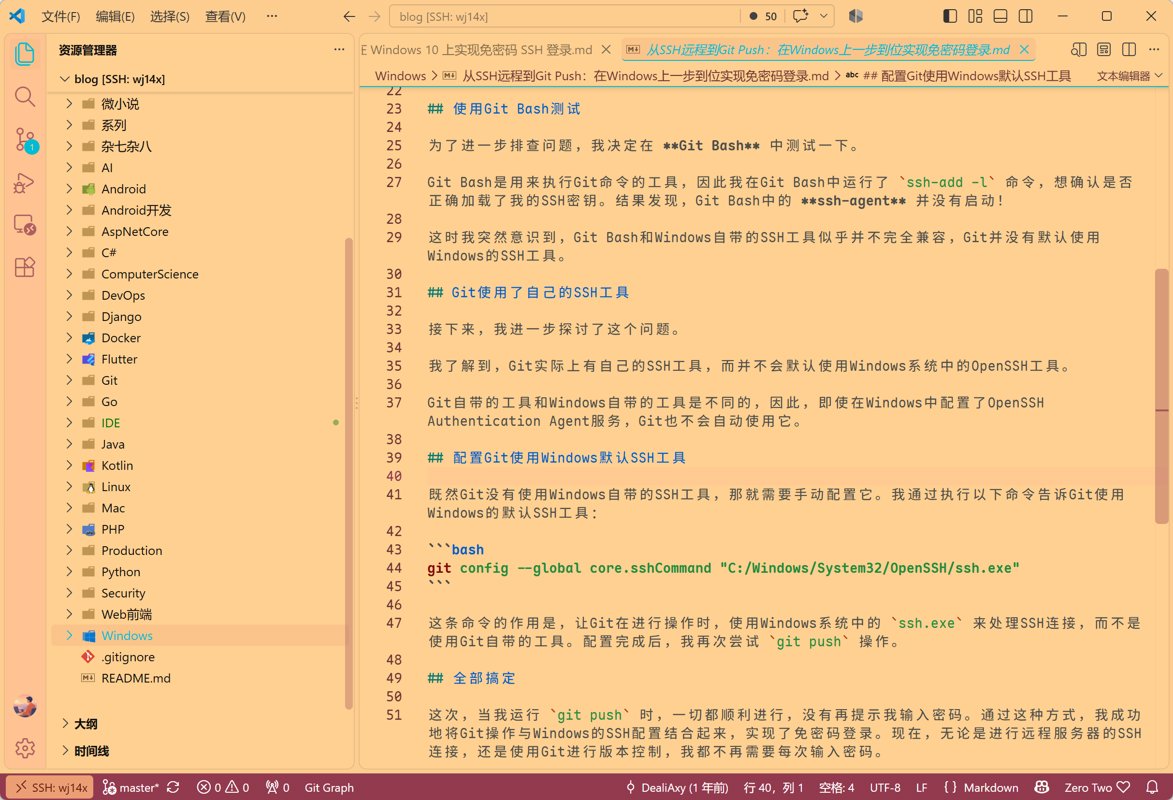This screenshot has width=1173, height=800.
Task: Open the 文件(F) menu
Action: [x=61, y=16]
